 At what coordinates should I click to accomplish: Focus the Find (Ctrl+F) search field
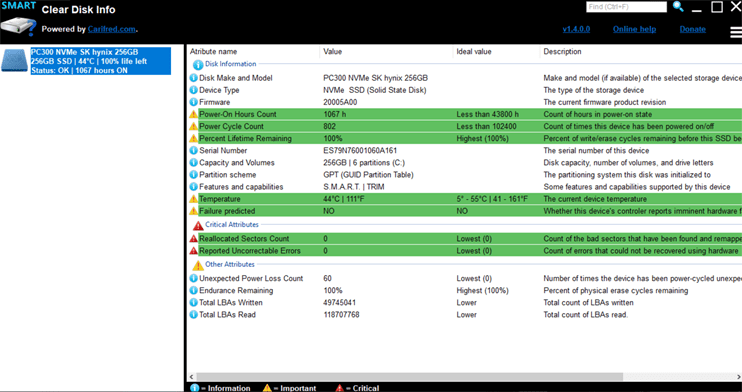click(626, 7)
